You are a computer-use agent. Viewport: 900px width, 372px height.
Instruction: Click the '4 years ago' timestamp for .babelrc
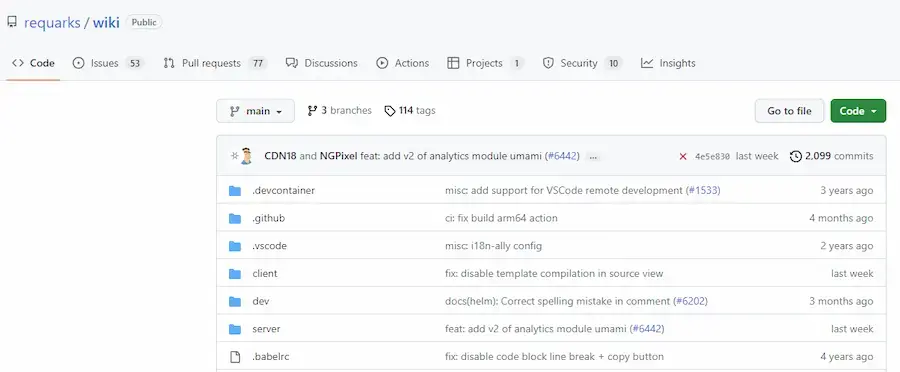point(847,356)
